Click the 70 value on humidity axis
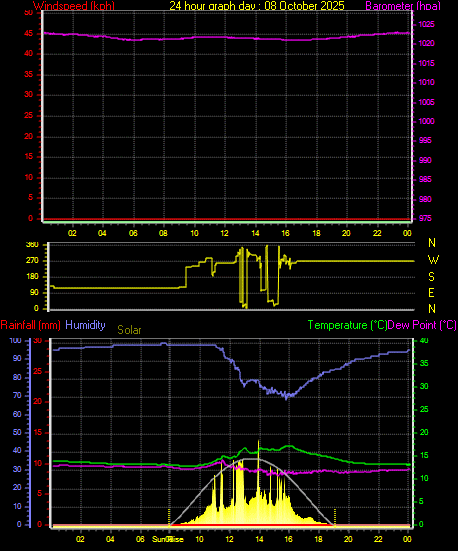This screenshot has width=458, height=551. point(17,396)
